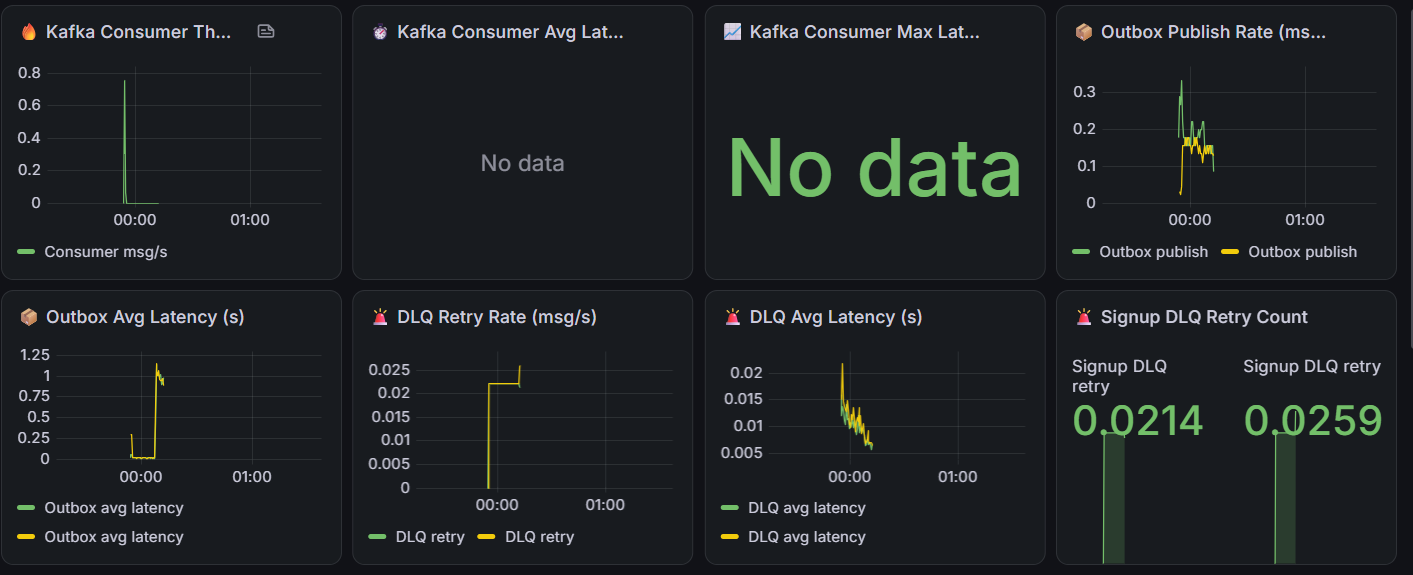The height and width of the screenshot is (575, 1413).
Task: Click the alarm clock icon on Avg Latency panel
Action: [x=380, y=31]
